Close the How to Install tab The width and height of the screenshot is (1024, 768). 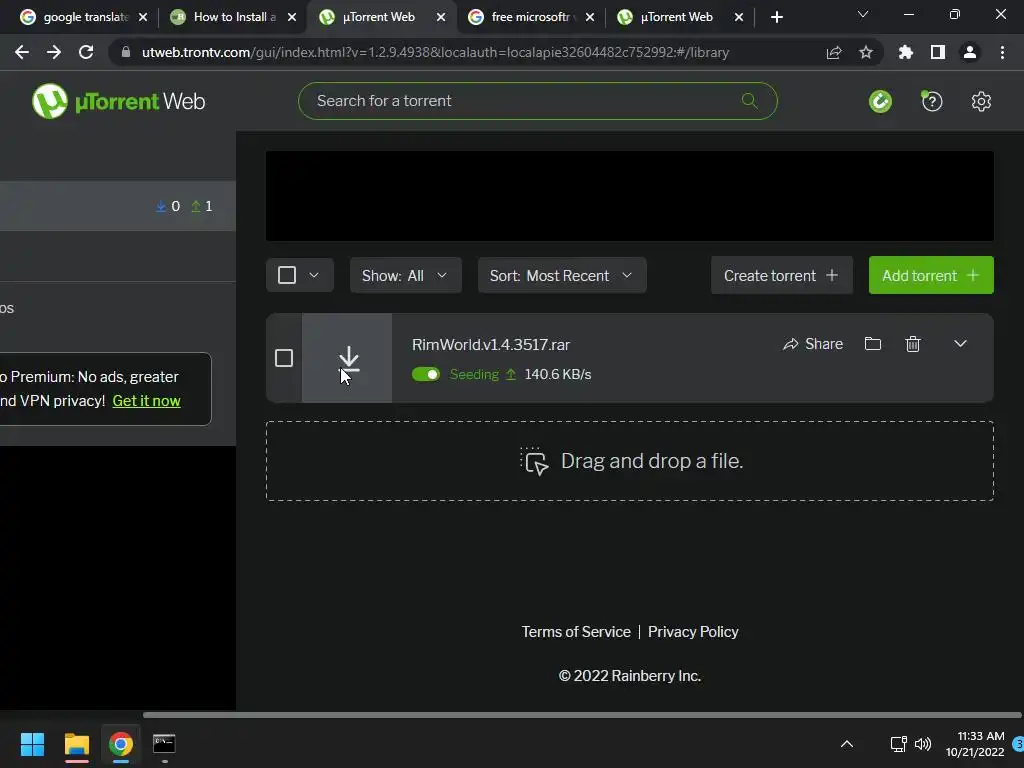click(x=292, y=17)
